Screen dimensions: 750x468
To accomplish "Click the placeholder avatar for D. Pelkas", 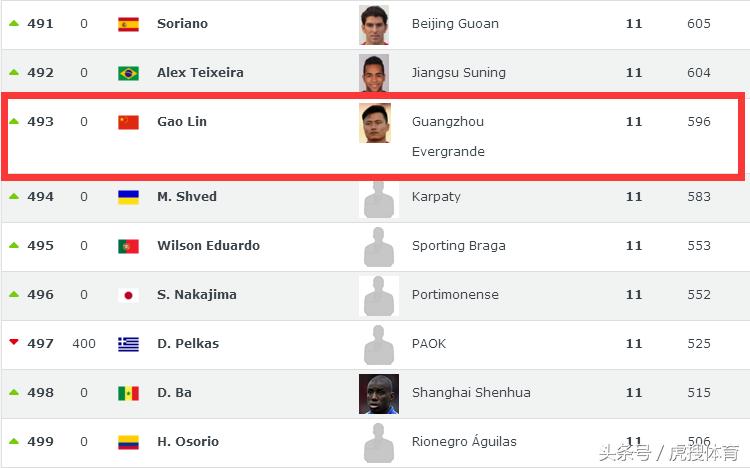I will pos(378,344).
